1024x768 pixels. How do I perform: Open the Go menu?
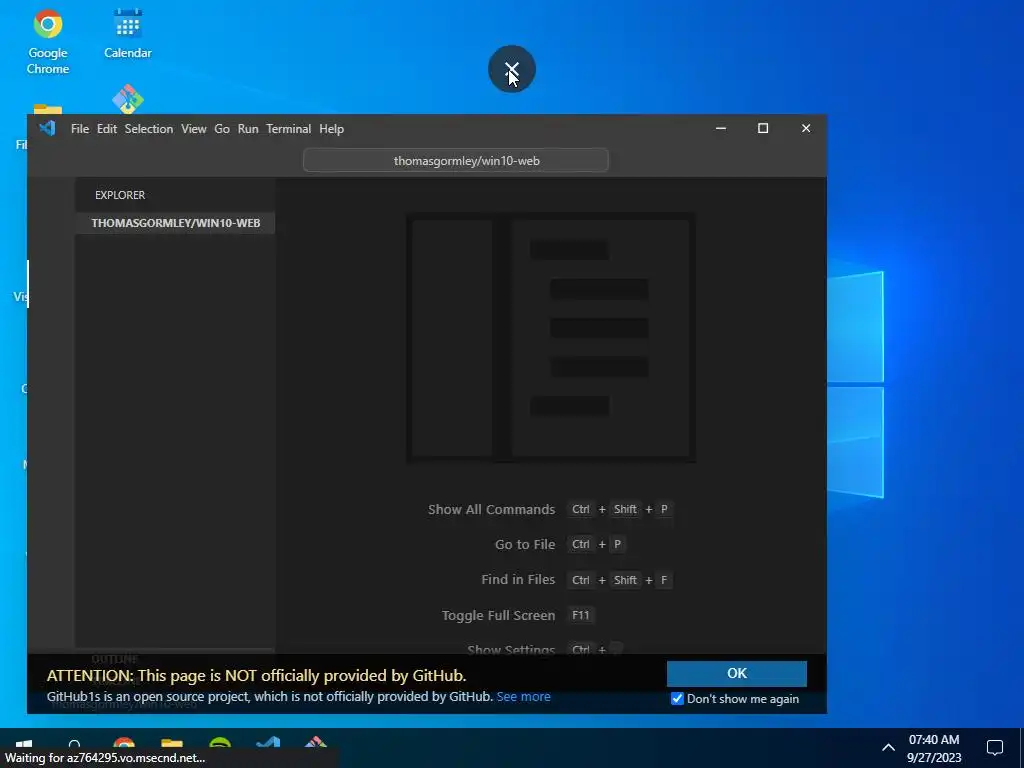point(222,129)
